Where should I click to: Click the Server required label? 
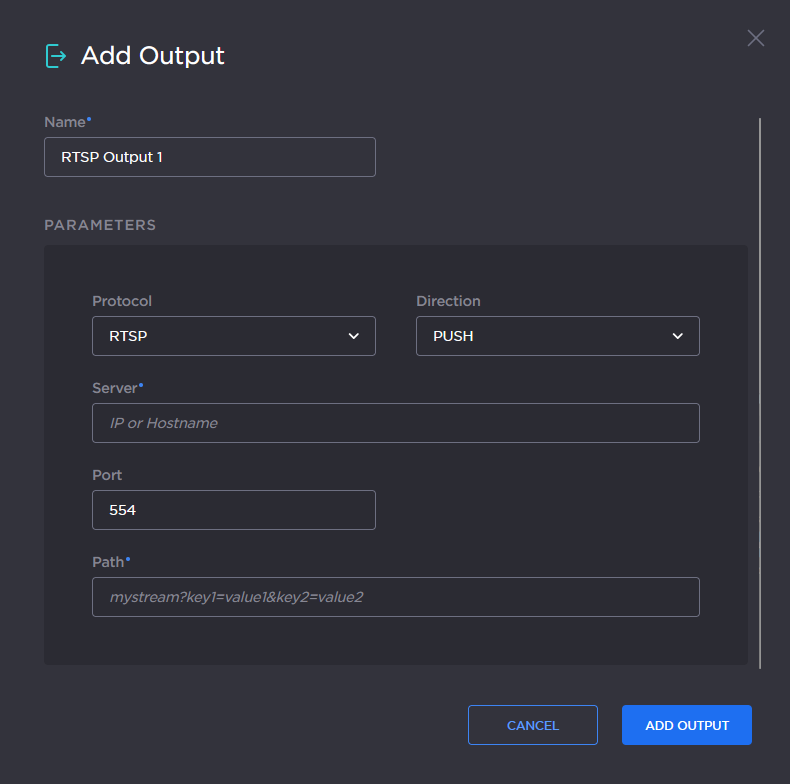[x=116, y=388]
